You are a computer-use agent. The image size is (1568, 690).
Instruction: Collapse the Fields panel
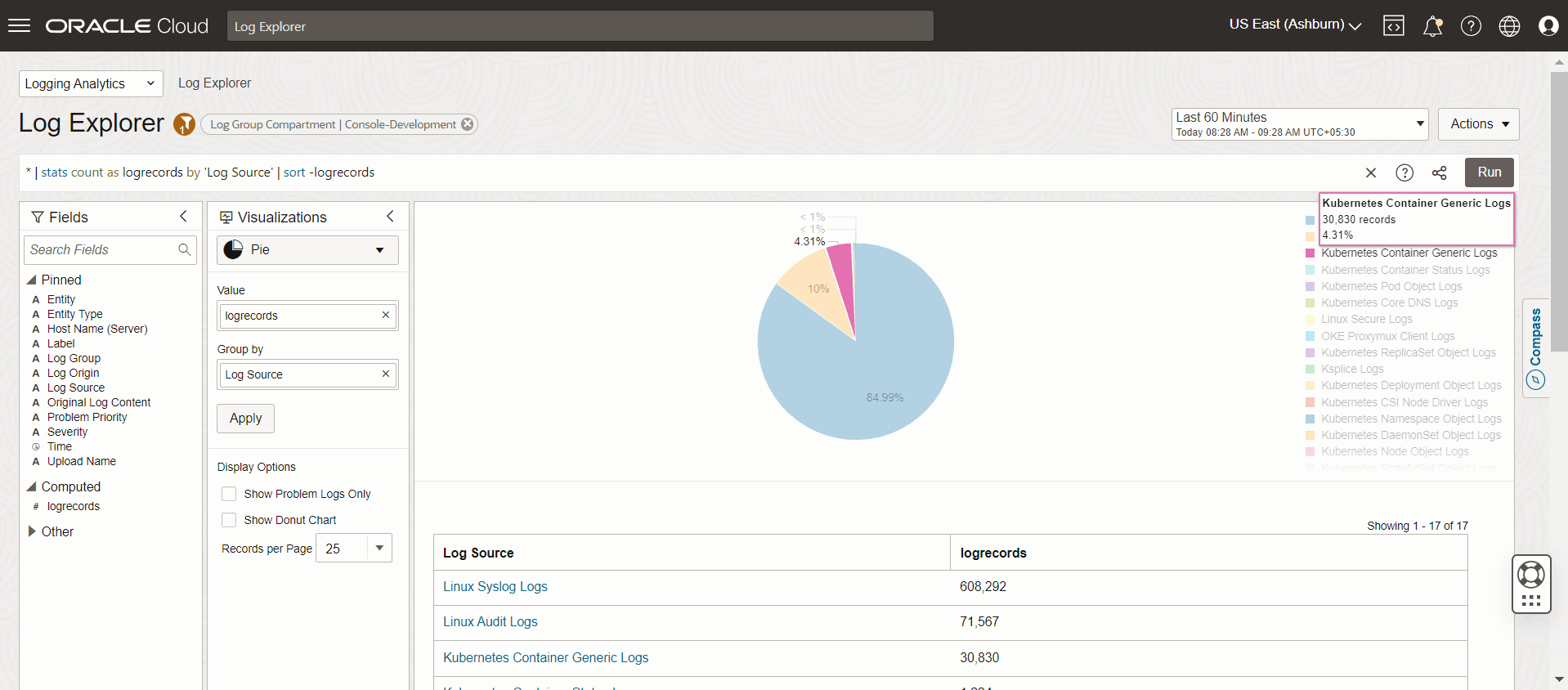(183, 217)
